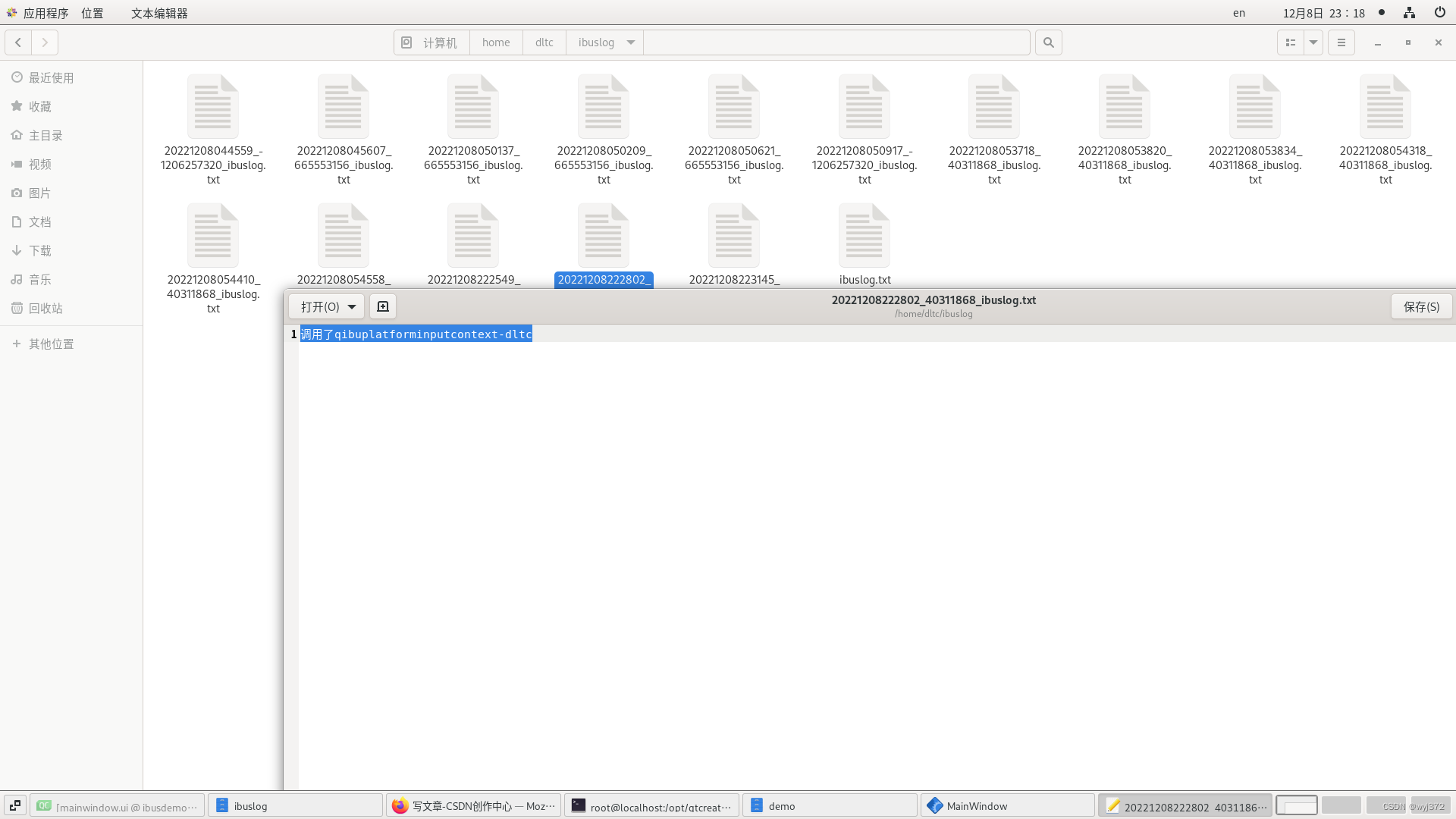Open the hamburger menu button
The width and height of the screenshot is (1456, 819).
tap(1341, 42)
